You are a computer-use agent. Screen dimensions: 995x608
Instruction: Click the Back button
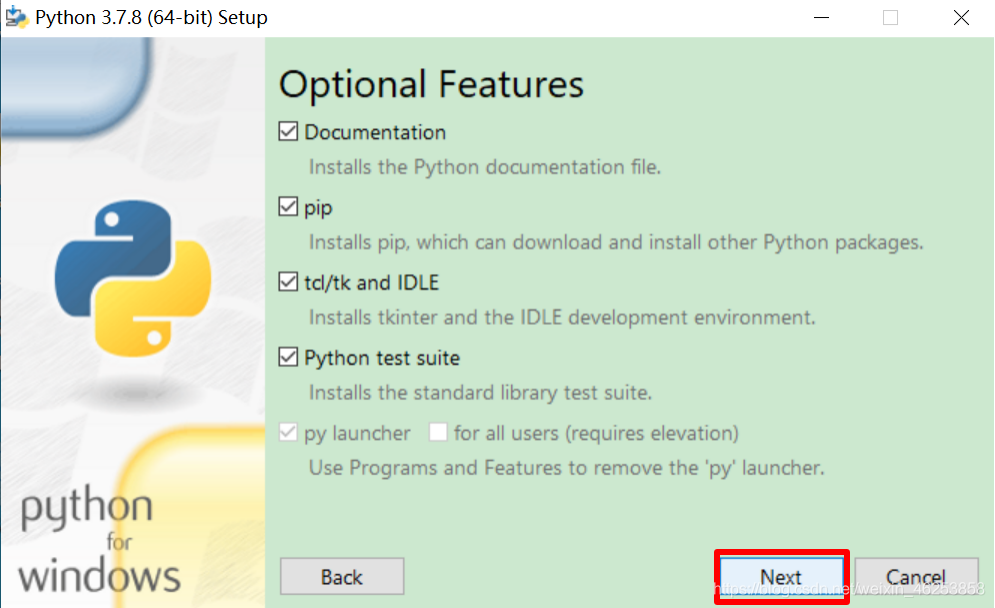click(x=342, y=576)
